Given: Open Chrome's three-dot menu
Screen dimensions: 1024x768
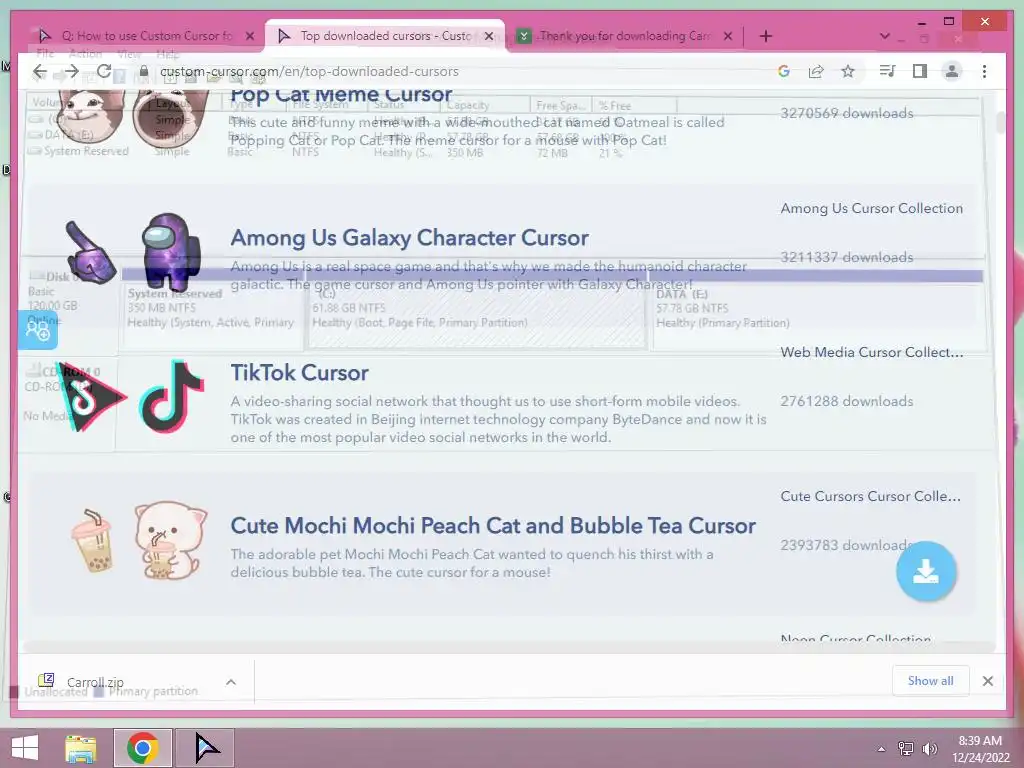Looking at the screenshot, I should coord(984,71).
